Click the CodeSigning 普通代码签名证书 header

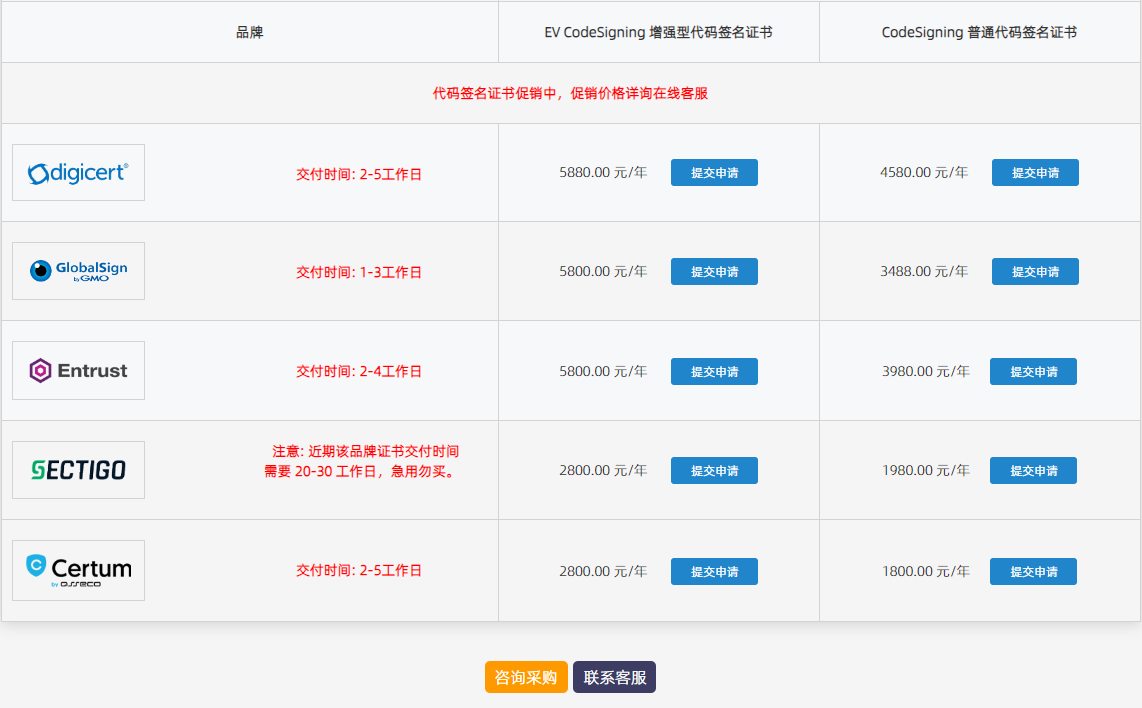click(x=979, y=32)
